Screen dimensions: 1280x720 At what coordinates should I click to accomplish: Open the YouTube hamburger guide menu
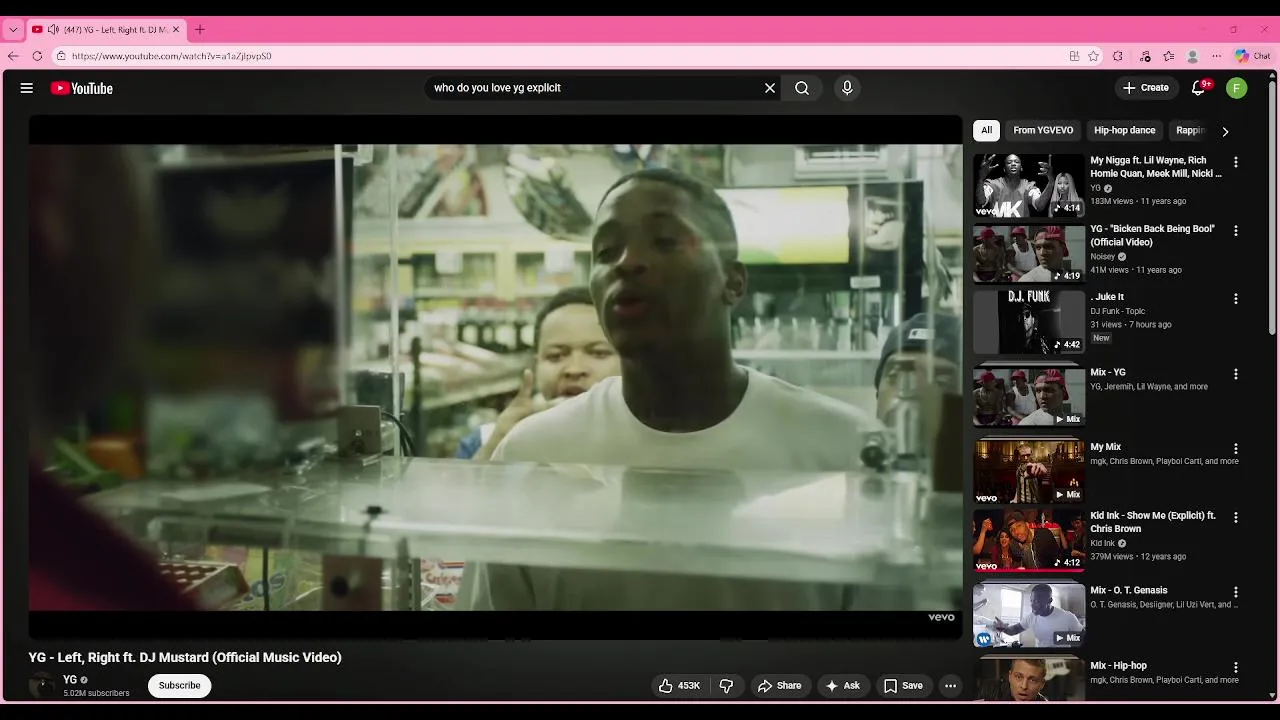pyautogui.click(x=27, y=88)
